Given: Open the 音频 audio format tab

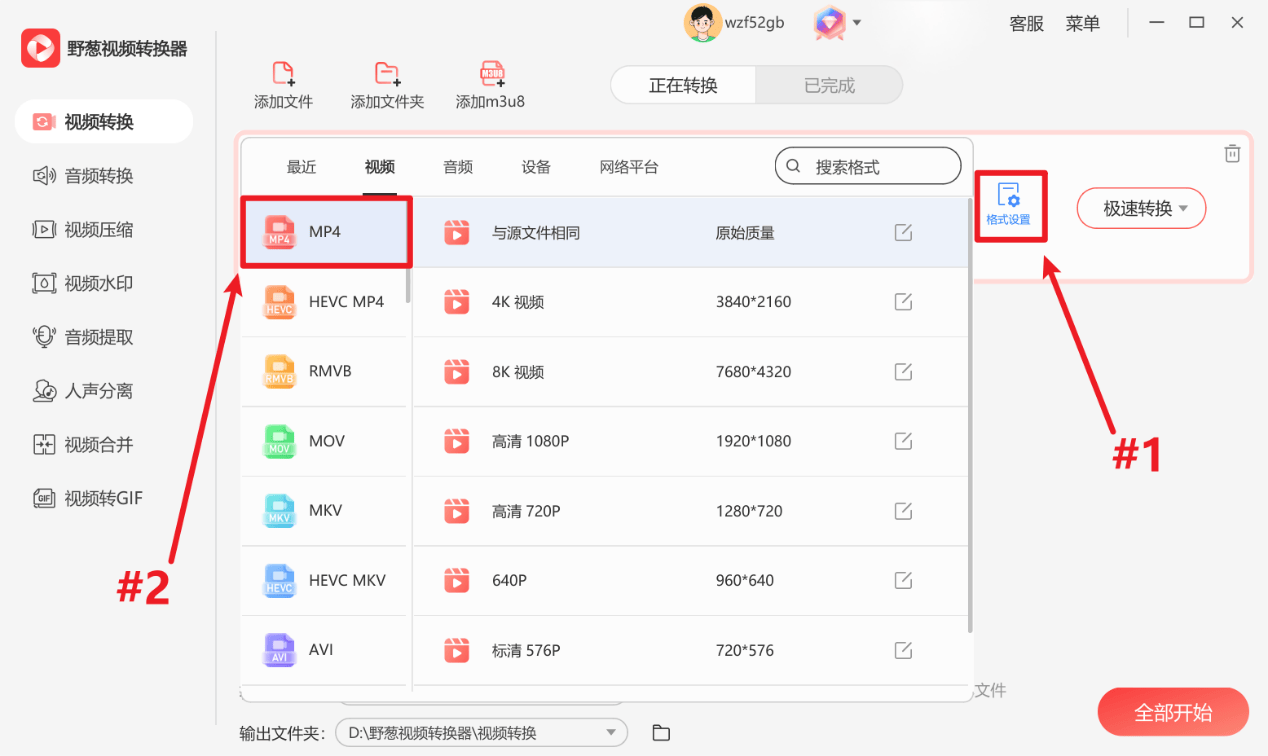Looking at the screenshot, I should pos(457,166).
